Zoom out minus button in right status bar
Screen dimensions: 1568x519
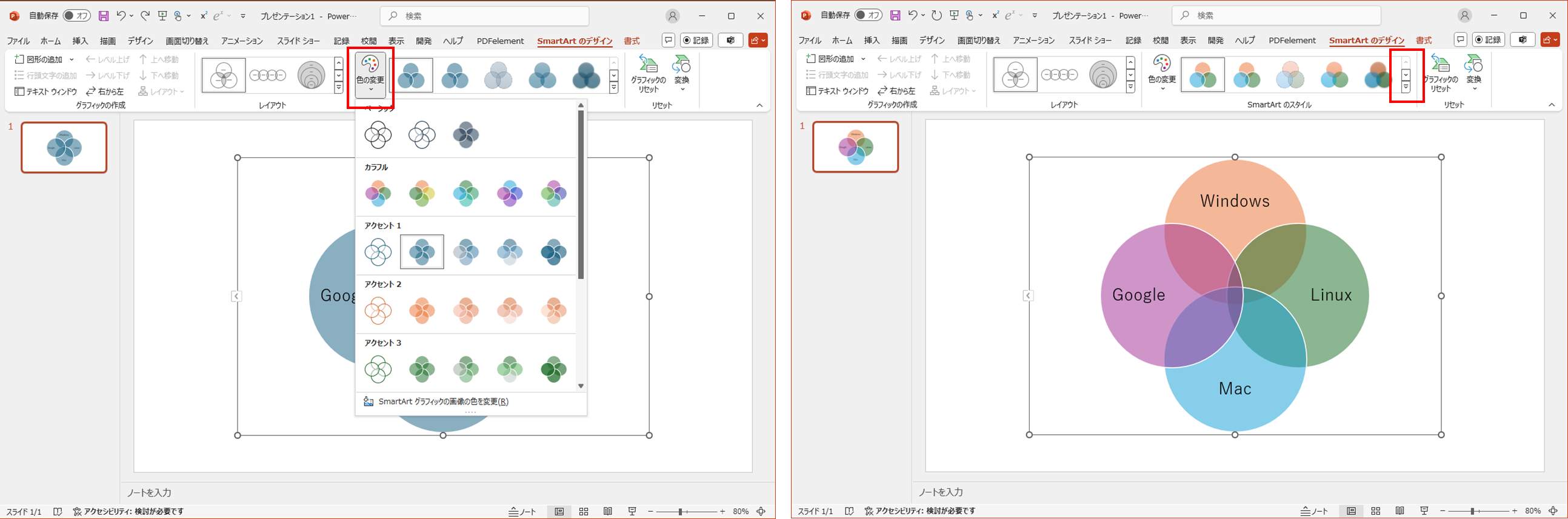coord(1443,511)
